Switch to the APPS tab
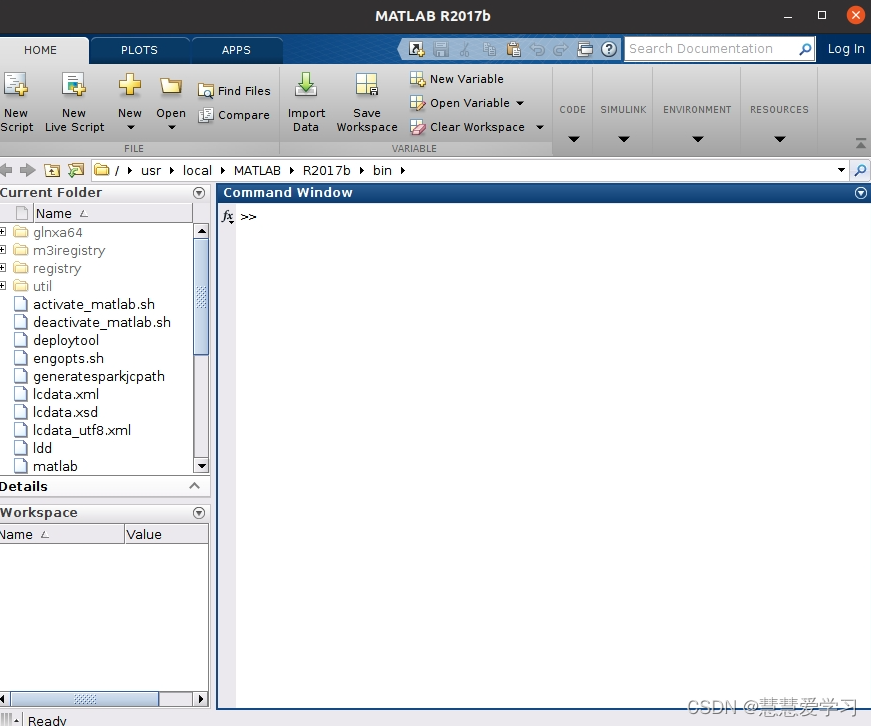 click(x=236, y=49)
